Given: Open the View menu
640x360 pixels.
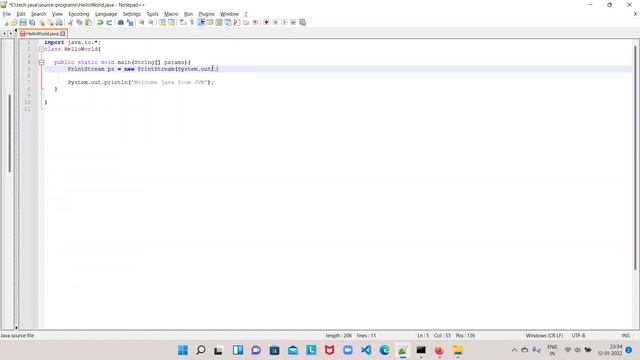Looking at the screenshot, I should [57, 14].
